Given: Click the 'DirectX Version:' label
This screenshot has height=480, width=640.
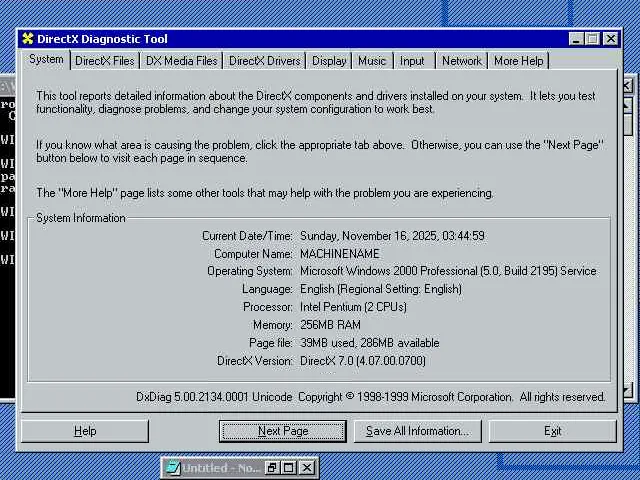Looking at the screenshot, I should (255, 361).
